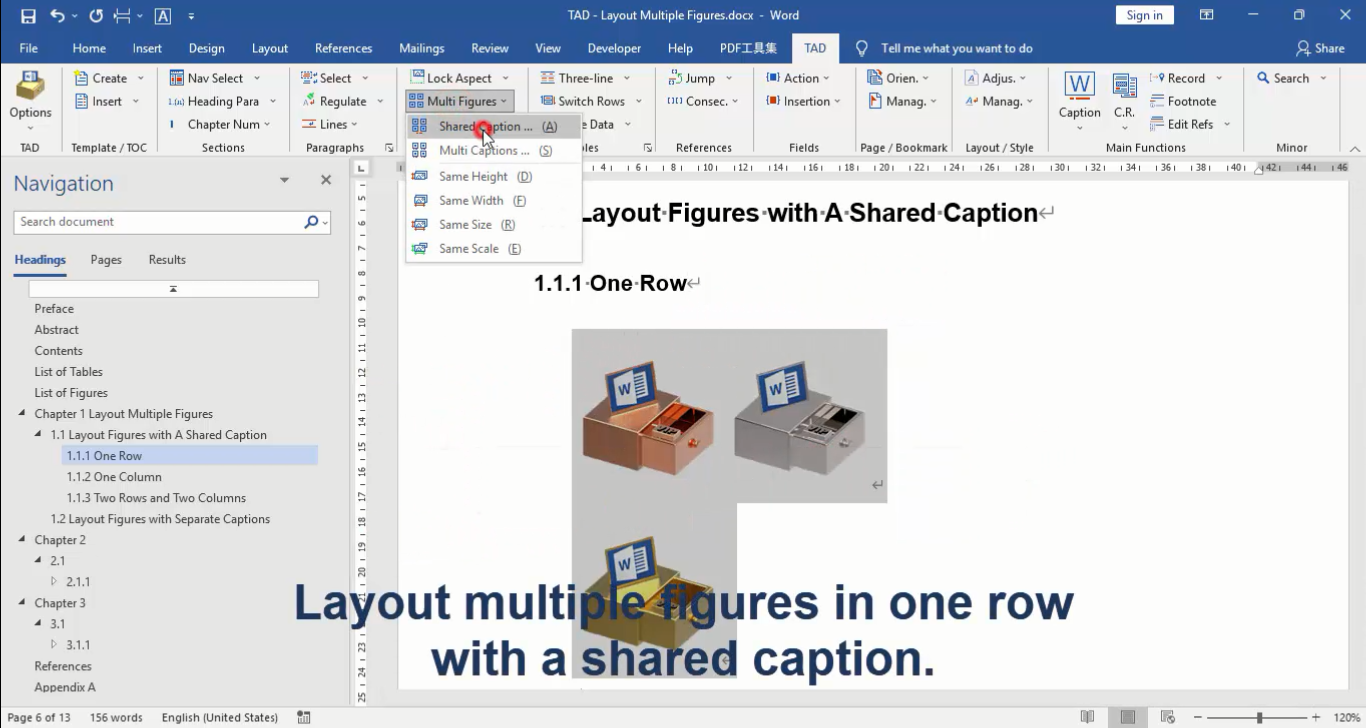Viewport: 1366px width, 728px height.
Task: Click the zoom out minus button
Action: (1196, 718)
